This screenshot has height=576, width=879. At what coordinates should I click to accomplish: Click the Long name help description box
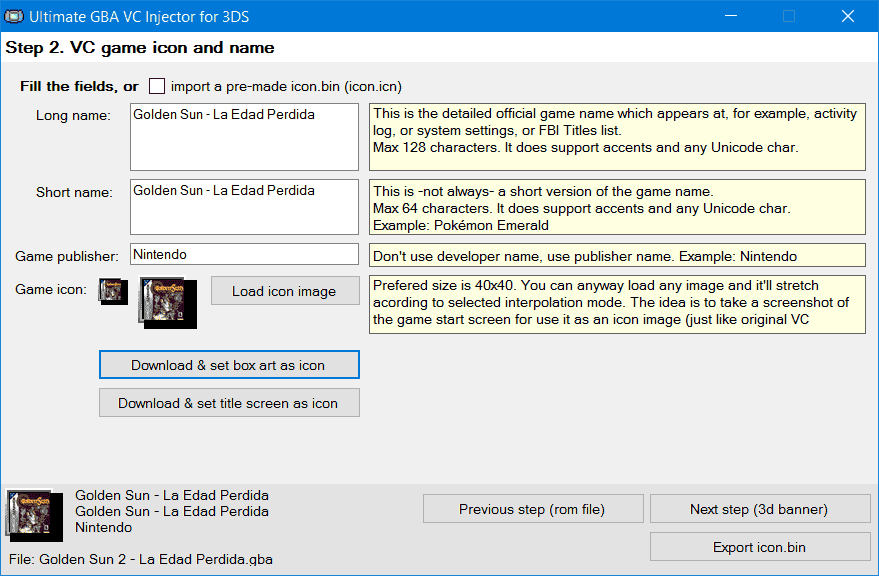tap(617, 137)
